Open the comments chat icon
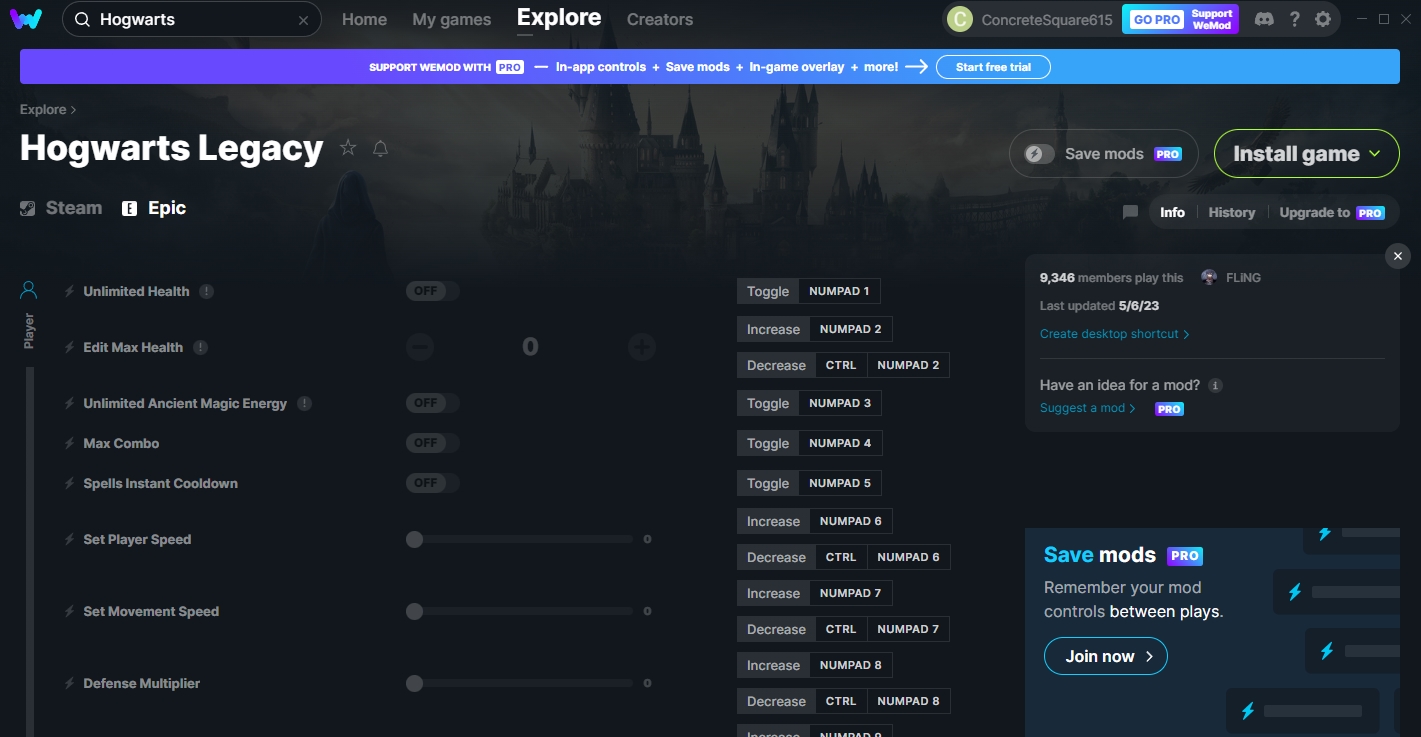 coord(1130,212)
